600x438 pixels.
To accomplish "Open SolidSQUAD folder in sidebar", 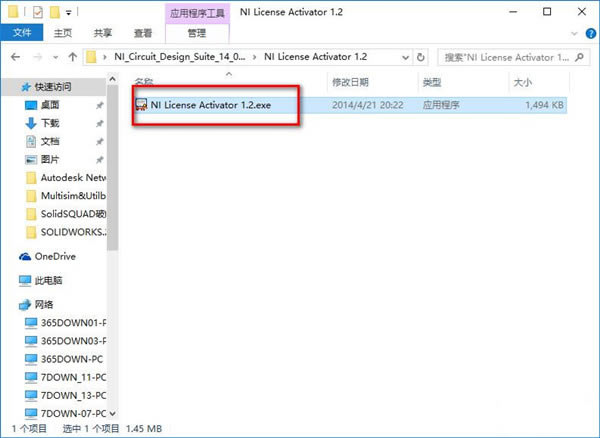I will click(x=73, y=214).
